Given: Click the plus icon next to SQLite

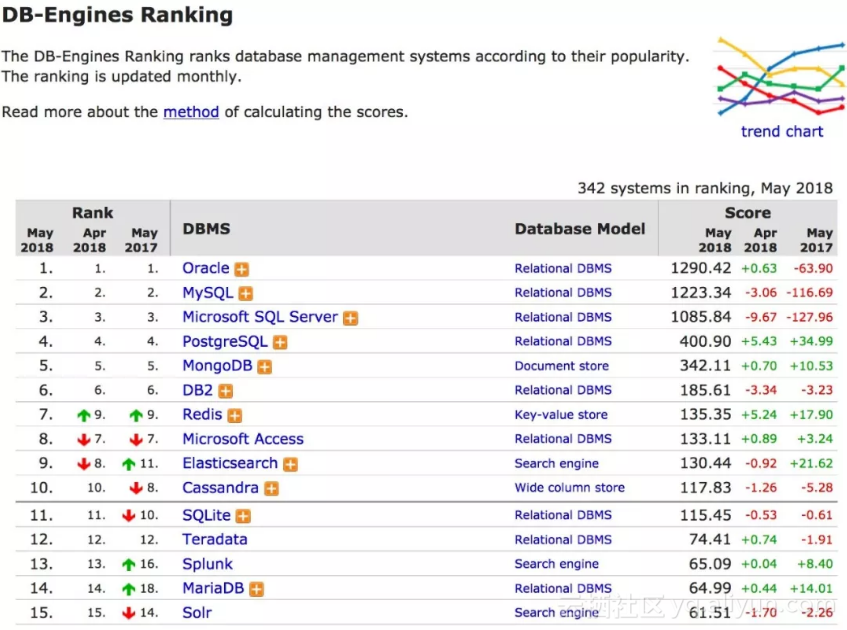Looking at the screenshot, I should 244,517.
